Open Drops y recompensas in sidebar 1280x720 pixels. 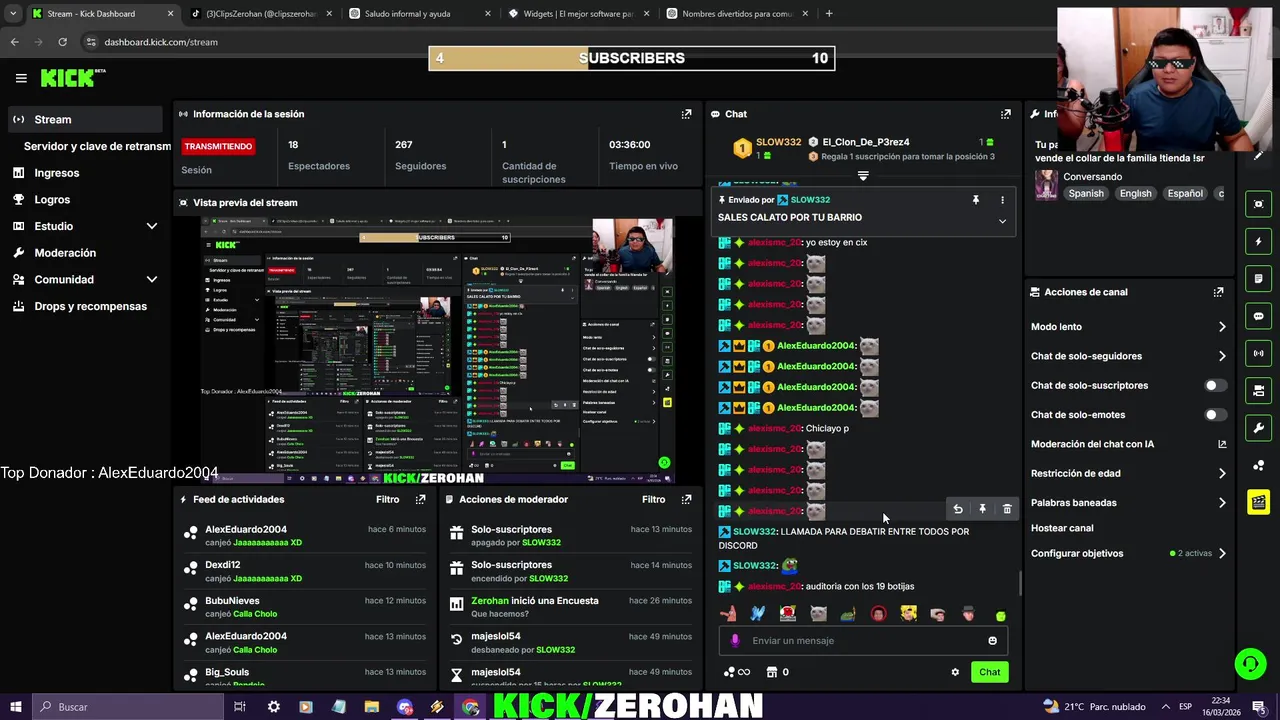click(x=90, y=306)
